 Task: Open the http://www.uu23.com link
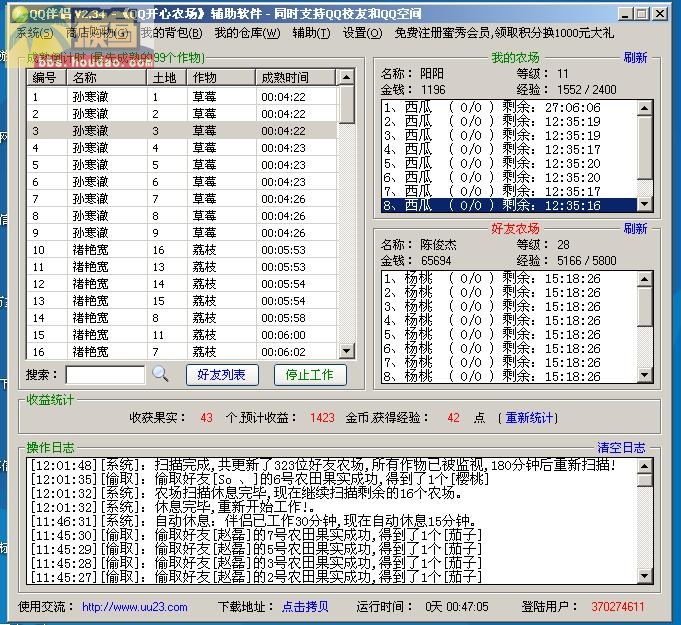(135, 606)
